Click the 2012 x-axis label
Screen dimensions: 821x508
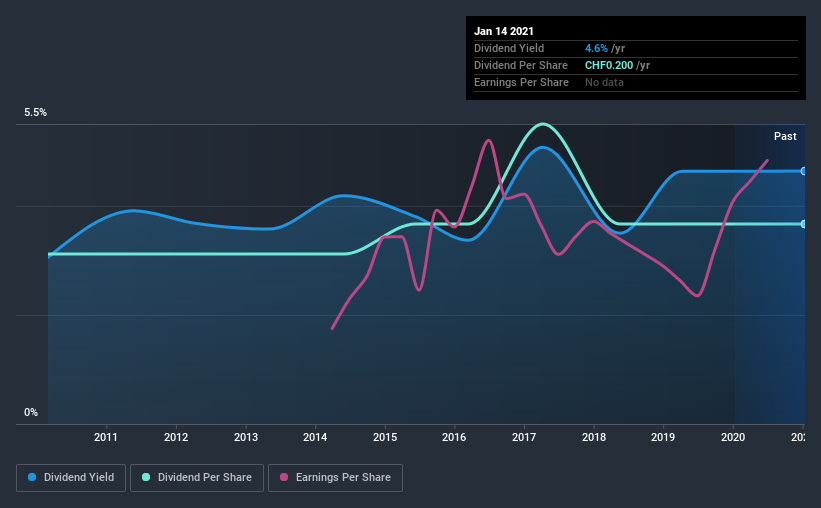coord(176,437)
